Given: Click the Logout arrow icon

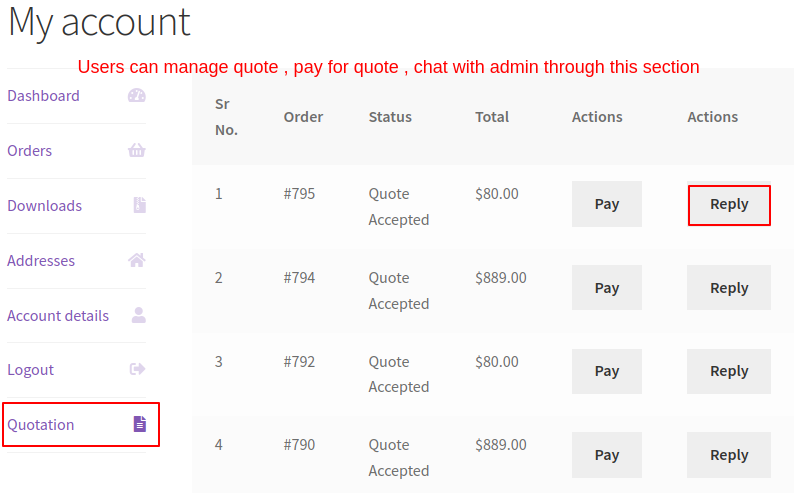Looking at the screenshot, I should (137, 369).
